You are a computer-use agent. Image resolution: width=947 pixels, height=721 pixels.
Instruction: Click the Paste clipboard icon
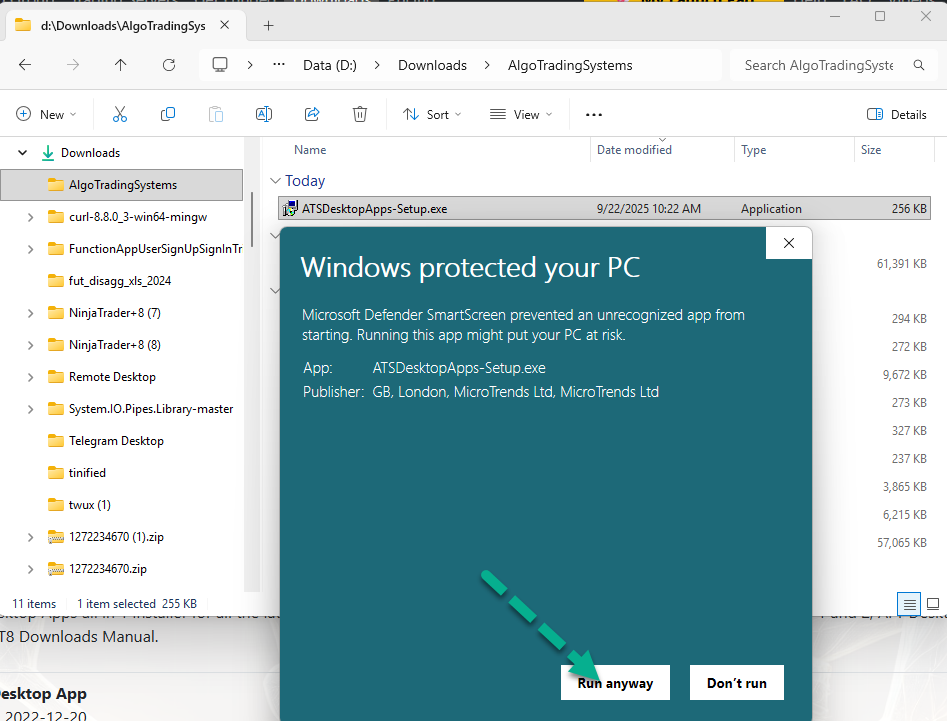tap(216, 114)
